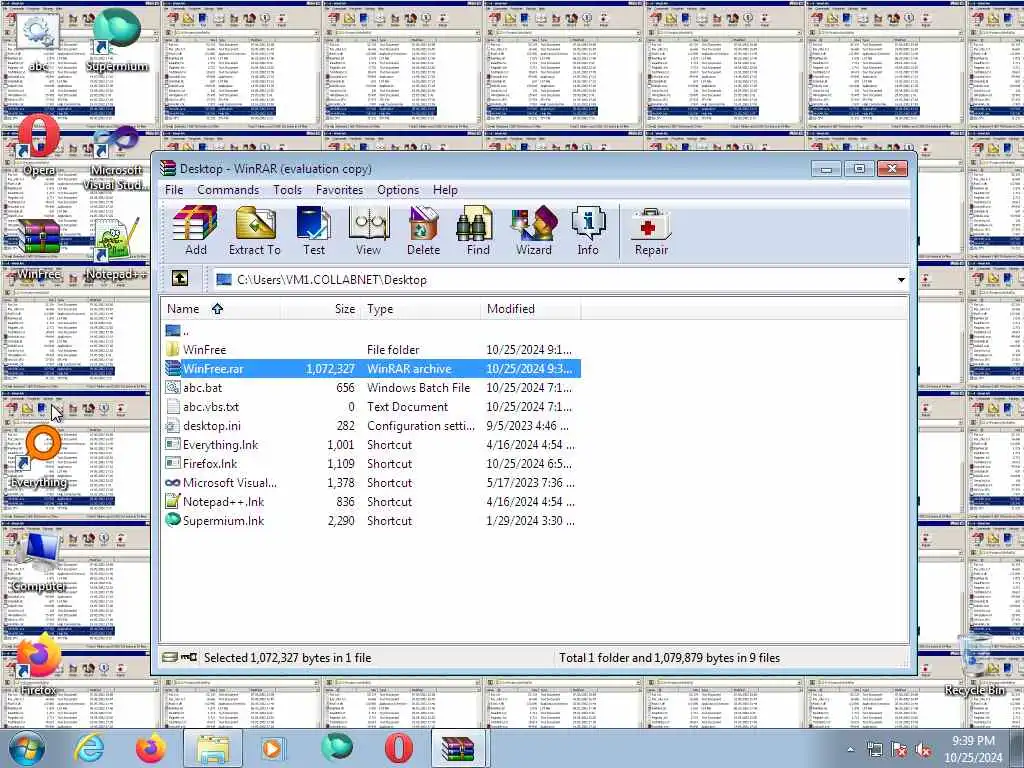Click the Find binoculars icon
Viewport: 1024px width, 768px height.
pos(477,231)
